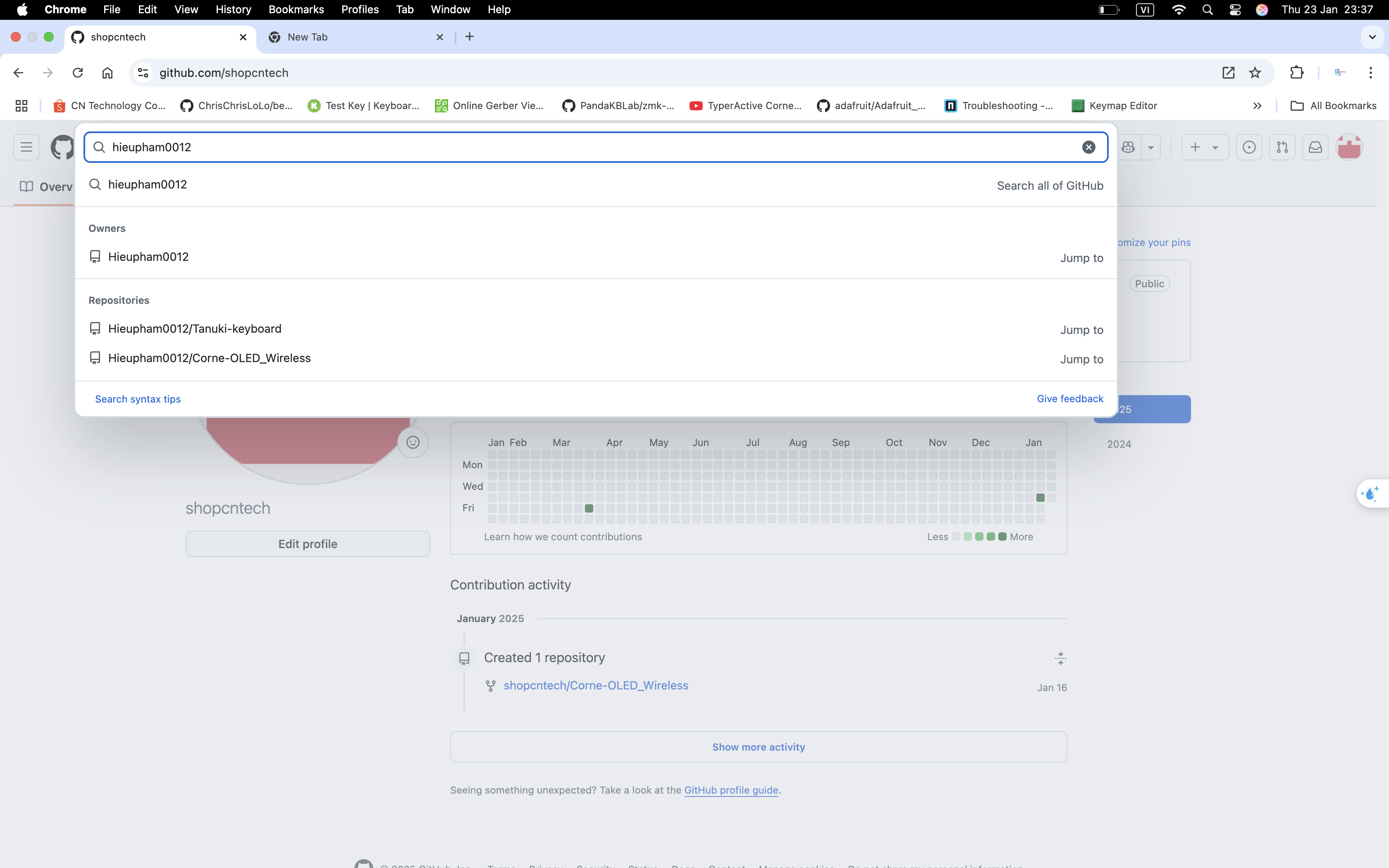Search all of GitHub for hieupham0012

tap(596, 185)
